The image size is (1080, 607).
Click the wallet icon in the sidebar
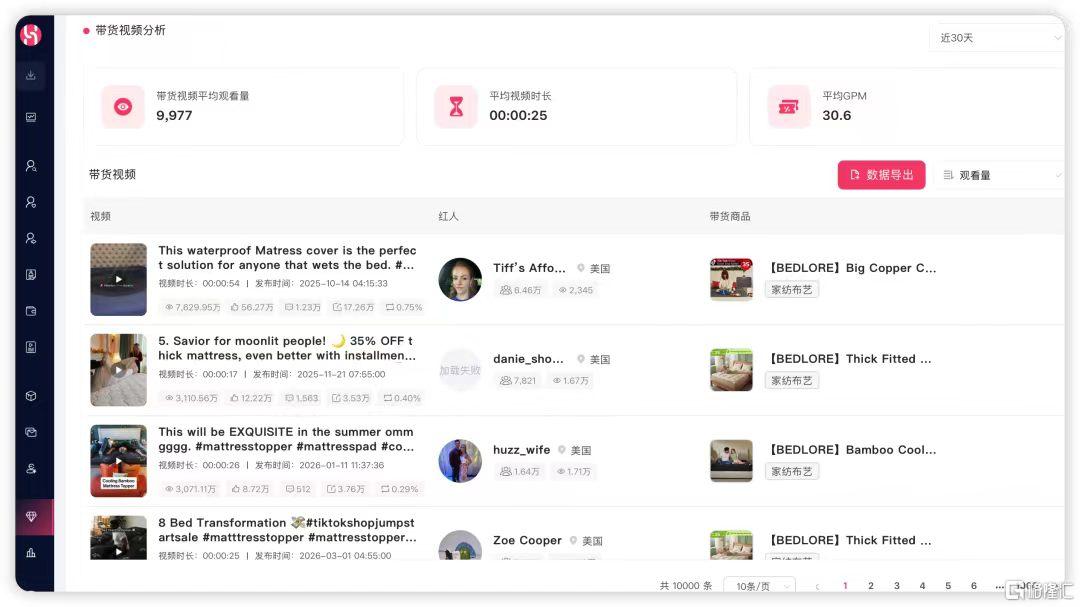(31, 311)
